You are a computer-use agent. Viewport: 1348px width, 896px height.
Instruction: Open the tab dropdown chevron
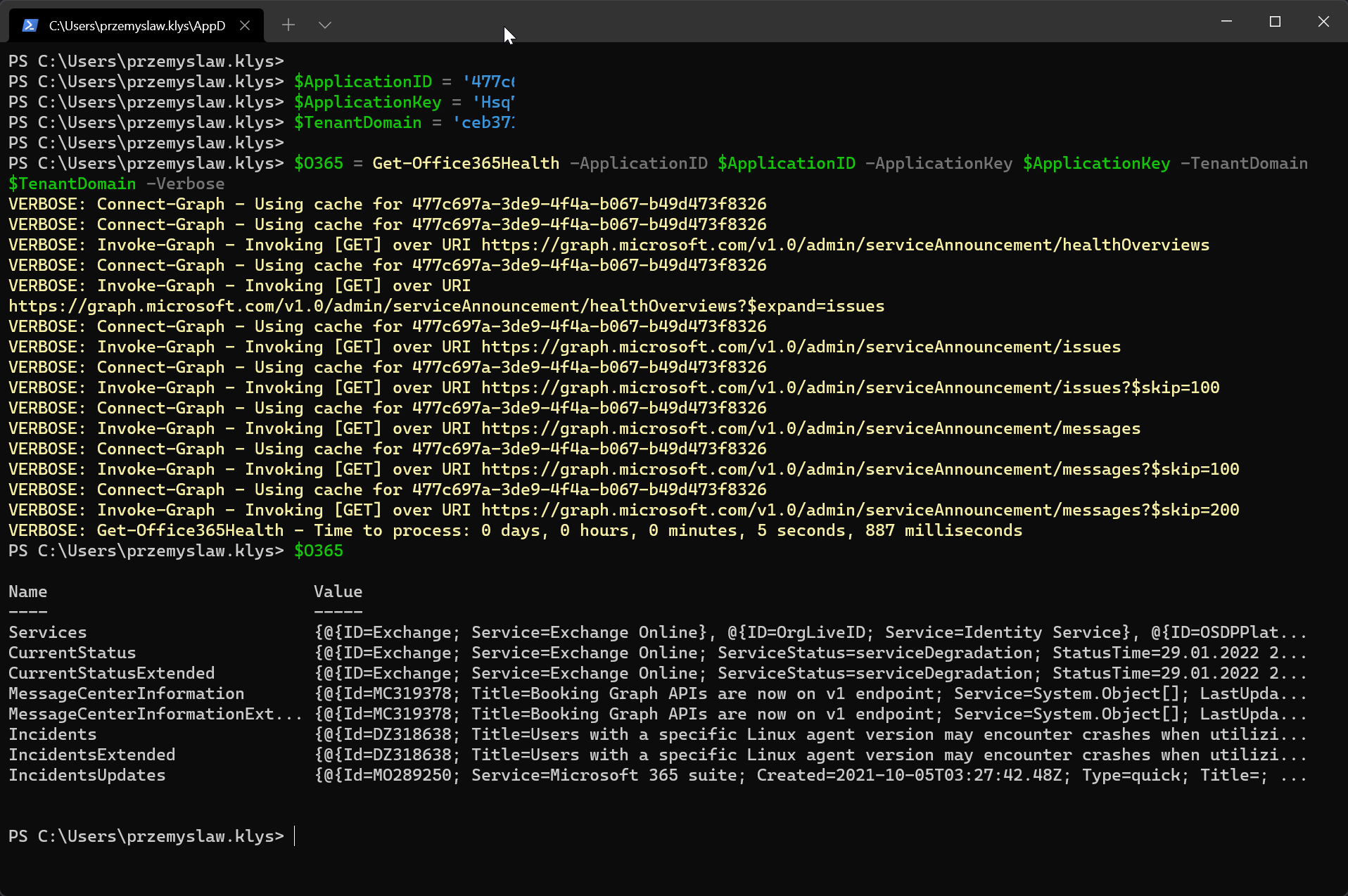tap(324, 25)
